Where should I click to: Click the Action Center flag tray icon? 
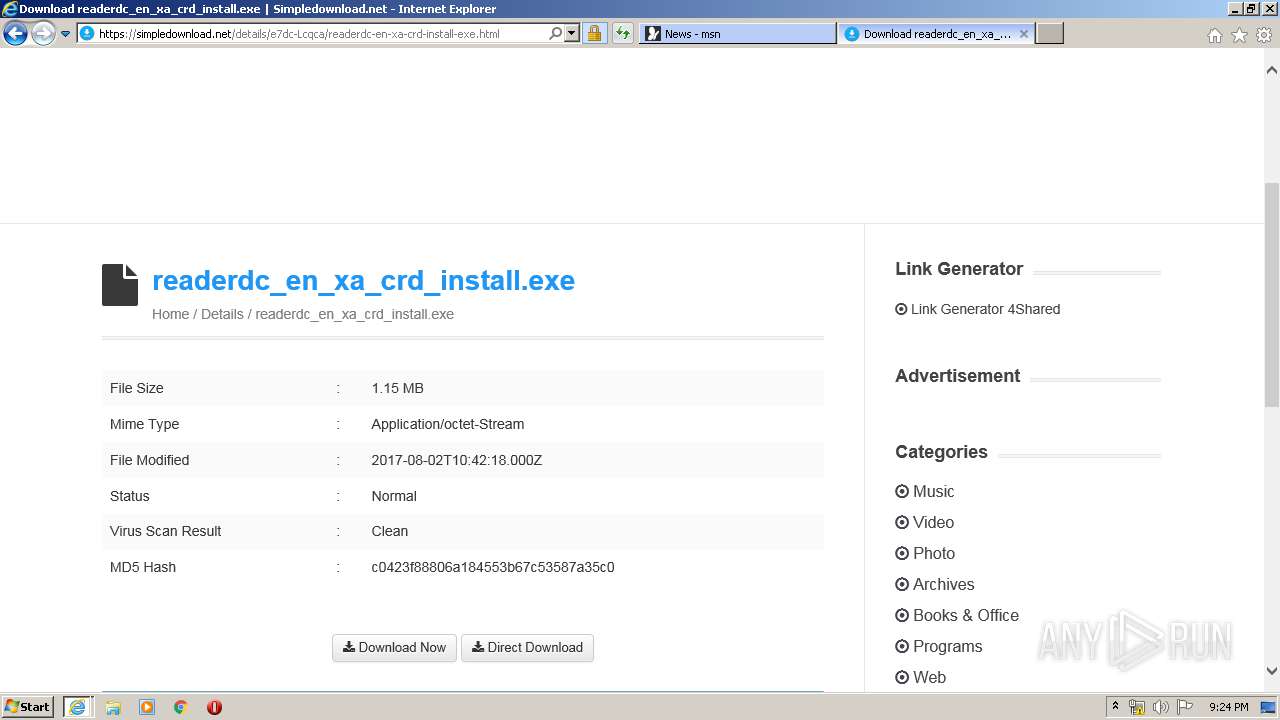(1185, 707)
